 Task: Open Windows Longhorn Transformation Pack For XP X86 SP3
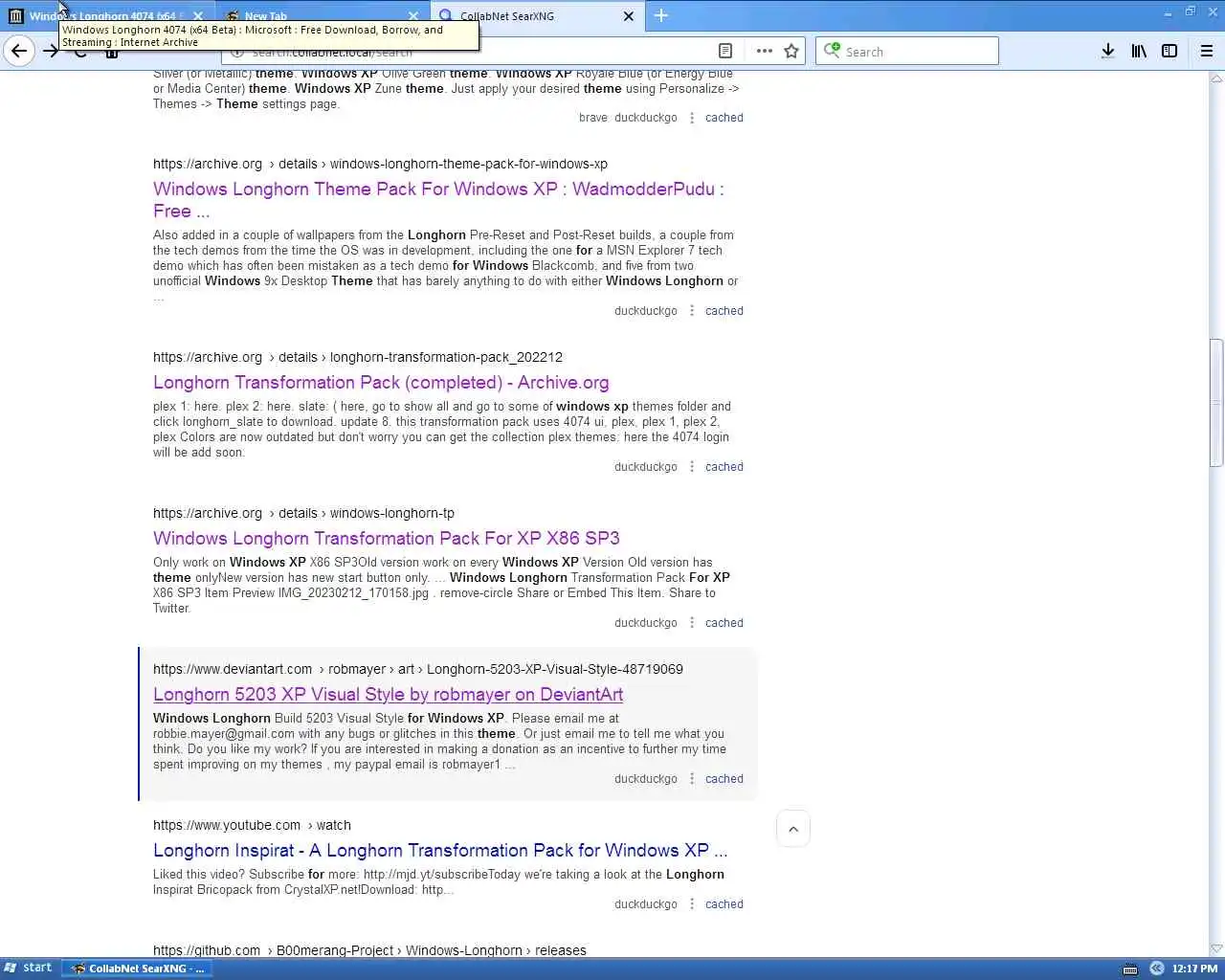(x=387, y=539)
